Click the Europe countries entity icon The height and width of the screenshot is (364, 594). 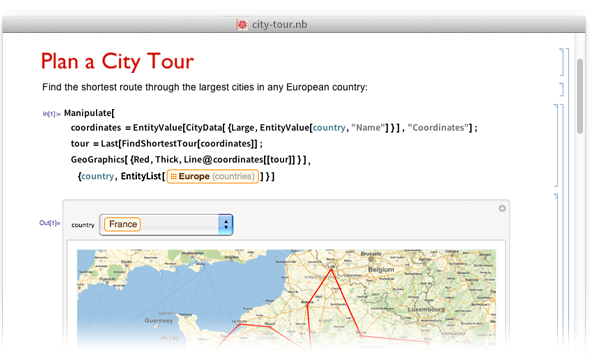pos(174,176)
